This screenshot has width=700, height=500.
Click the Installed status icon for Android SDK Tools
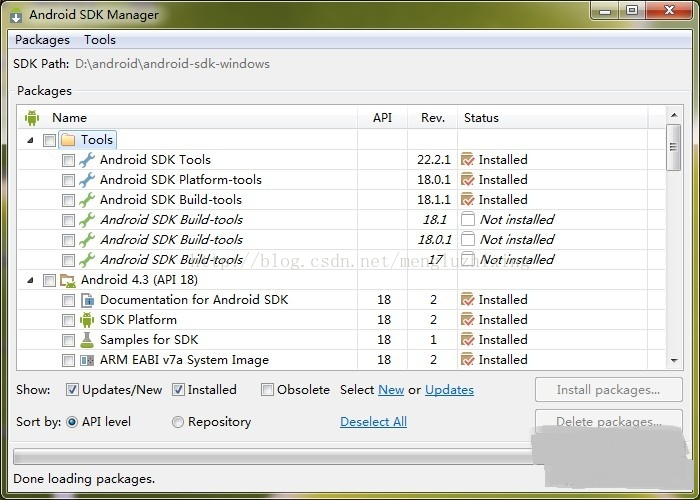[467, 159]
